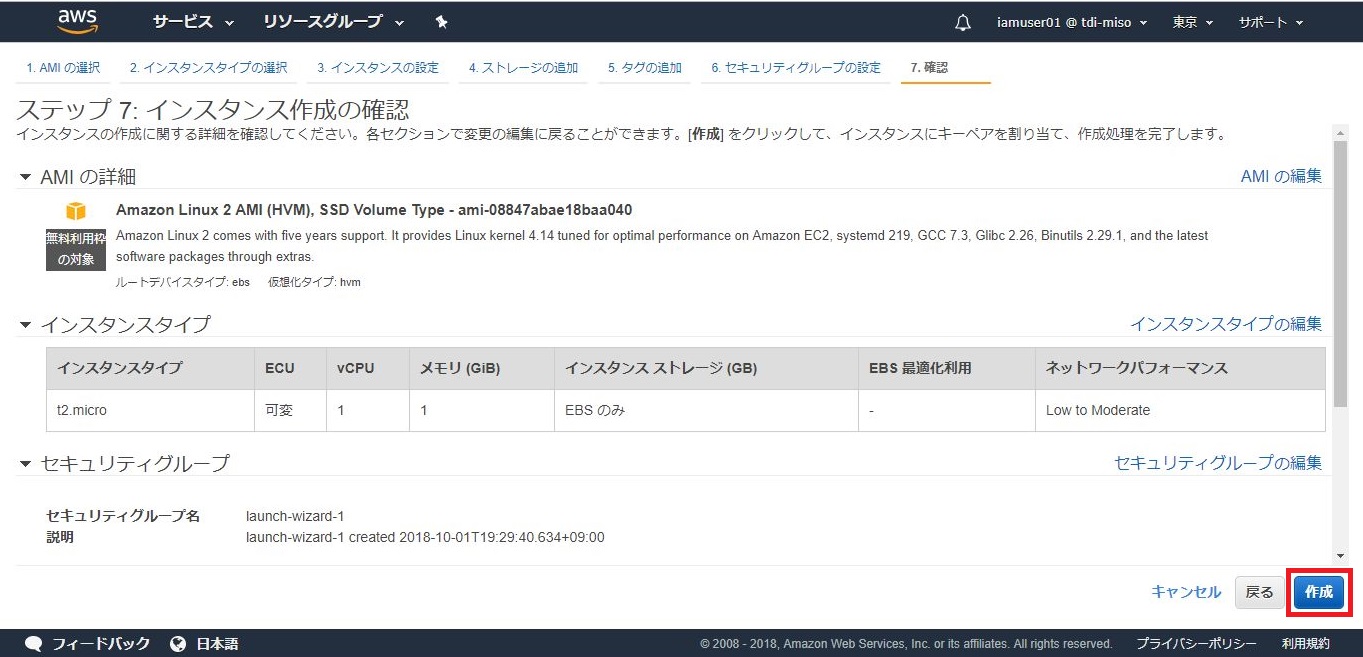Click the AWS logo home icon
Viewport: 1363px width, 657px height.
tap(77, 21)
